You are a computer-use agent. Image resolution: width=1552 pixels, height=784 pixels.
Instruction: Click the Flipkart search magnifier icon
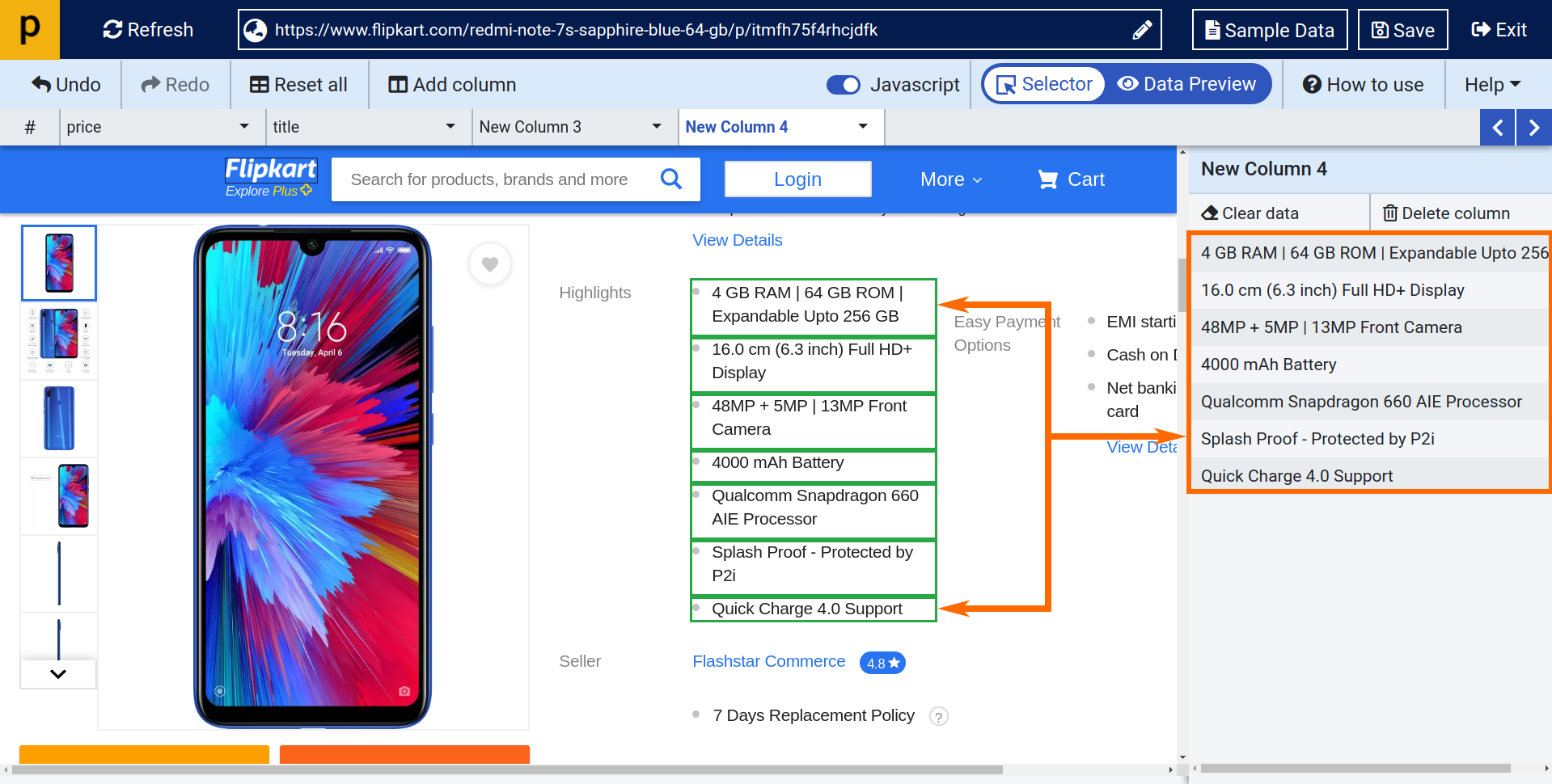[x=670, y=179]
